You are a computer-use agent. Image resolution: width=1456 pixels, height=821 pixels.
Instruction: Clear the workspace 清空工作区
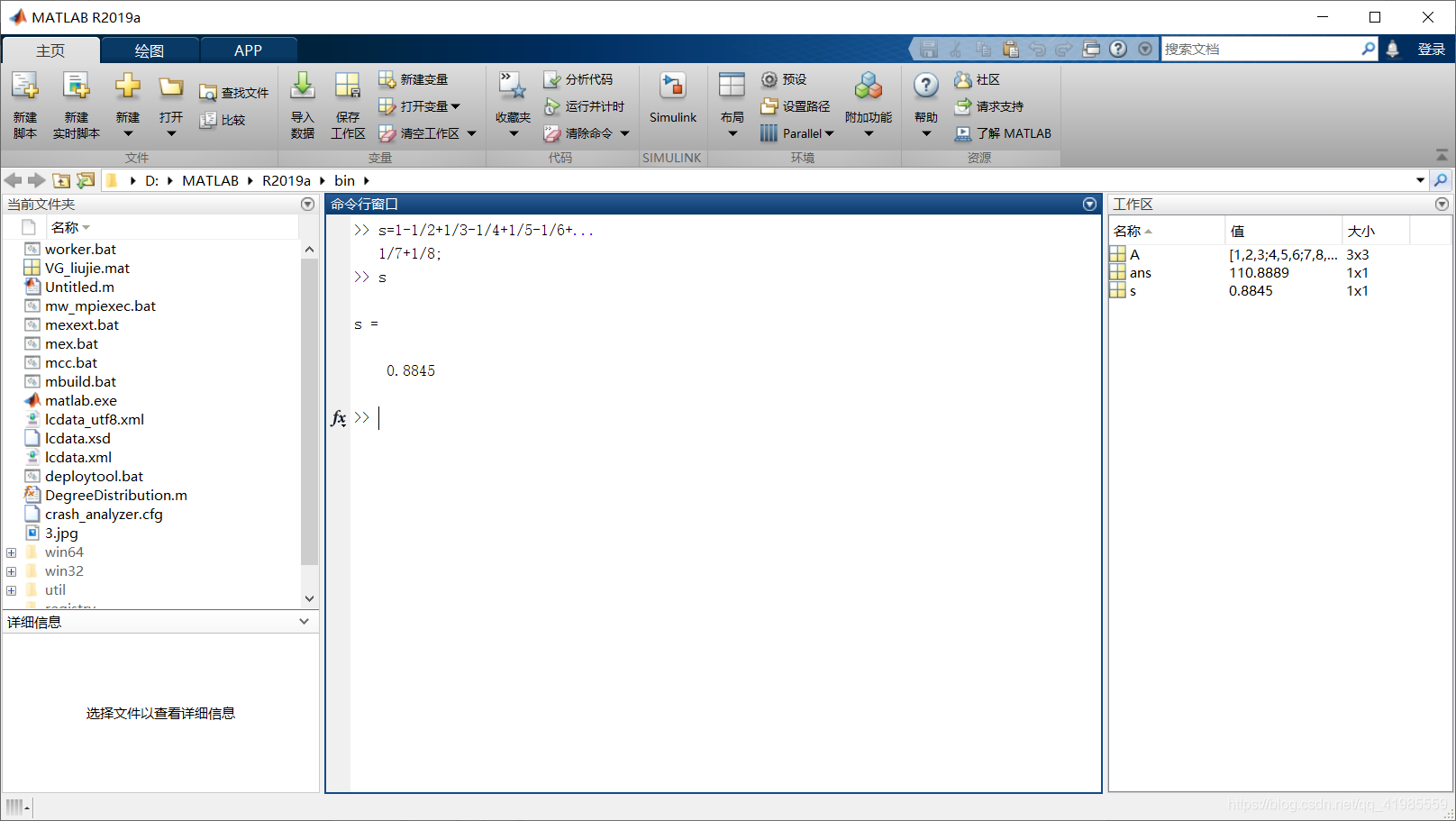pos(419,133)
